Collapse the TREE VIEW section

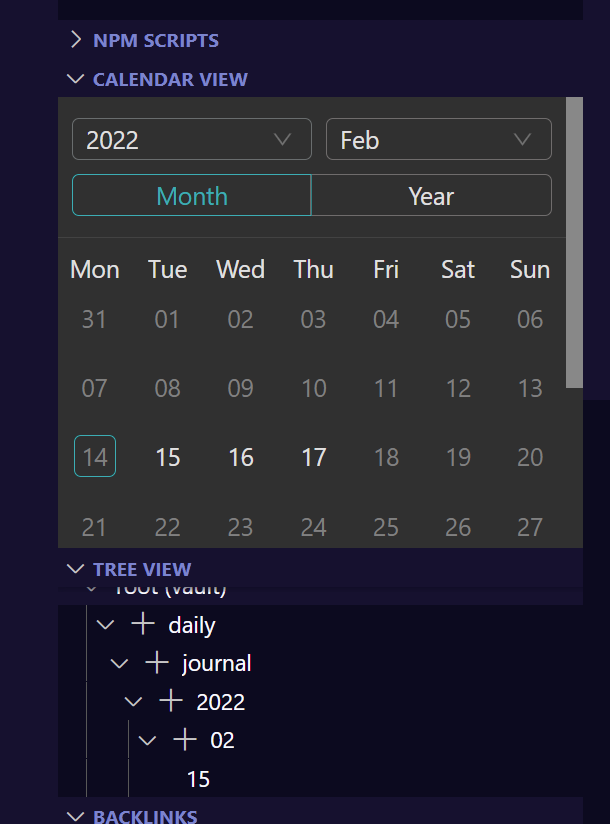(x=141, y=569)
